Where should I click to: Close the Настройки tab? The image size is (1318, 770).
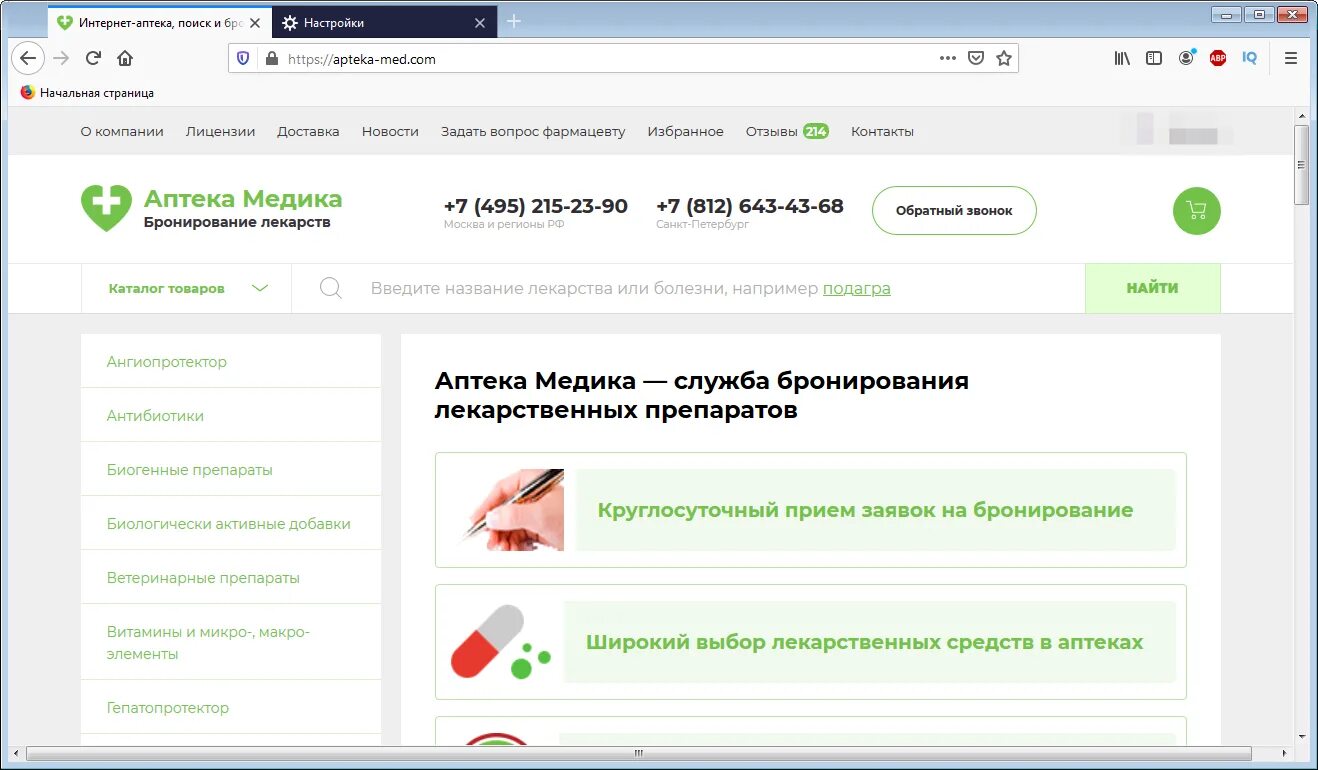480,22
